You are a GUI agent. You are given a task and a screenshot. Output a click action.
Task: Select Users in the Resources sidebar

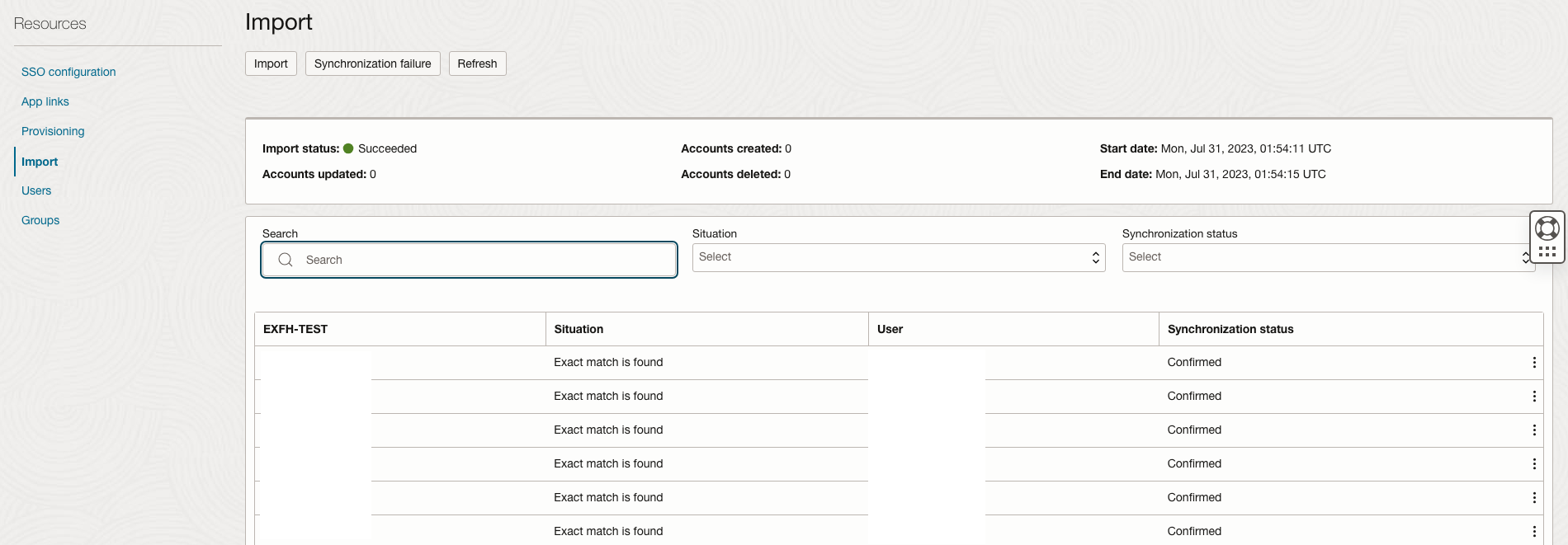coord(36,190)
